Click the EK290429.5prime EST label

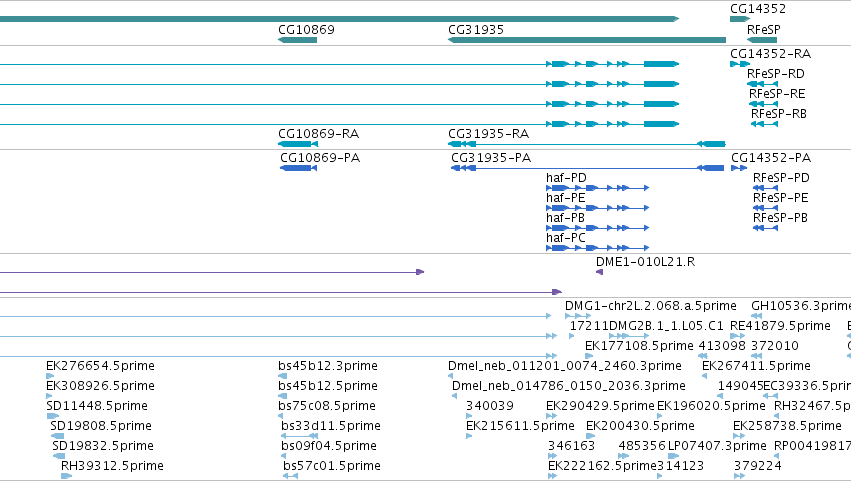click(600, 406)
